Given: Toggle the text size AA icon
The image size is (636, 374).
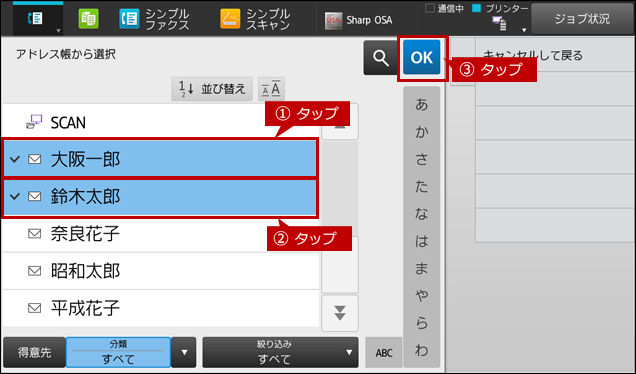Looking at the screenshot, I should click(x=271, y=89).
